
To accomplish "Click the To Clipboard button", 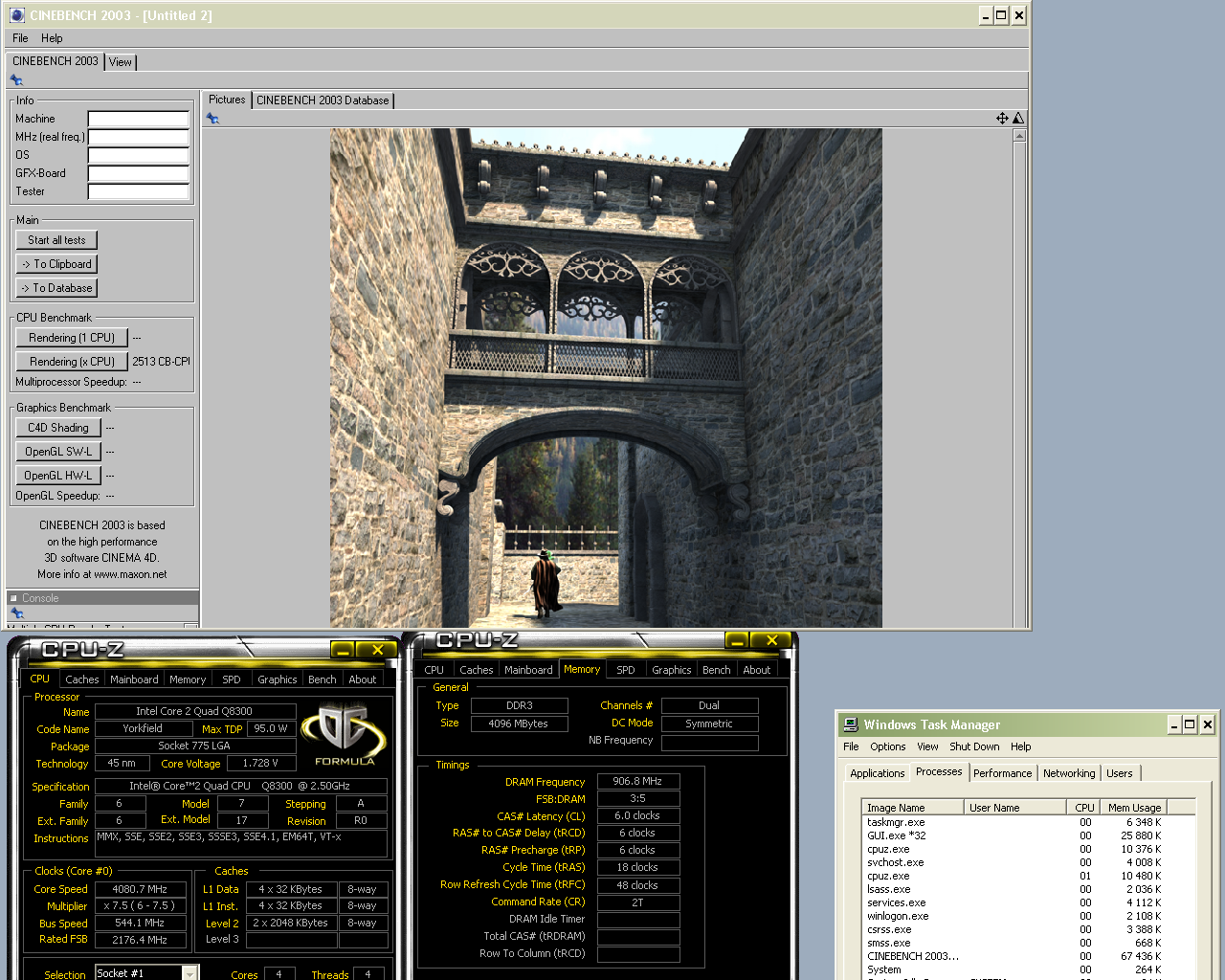I will click(56, 264).
